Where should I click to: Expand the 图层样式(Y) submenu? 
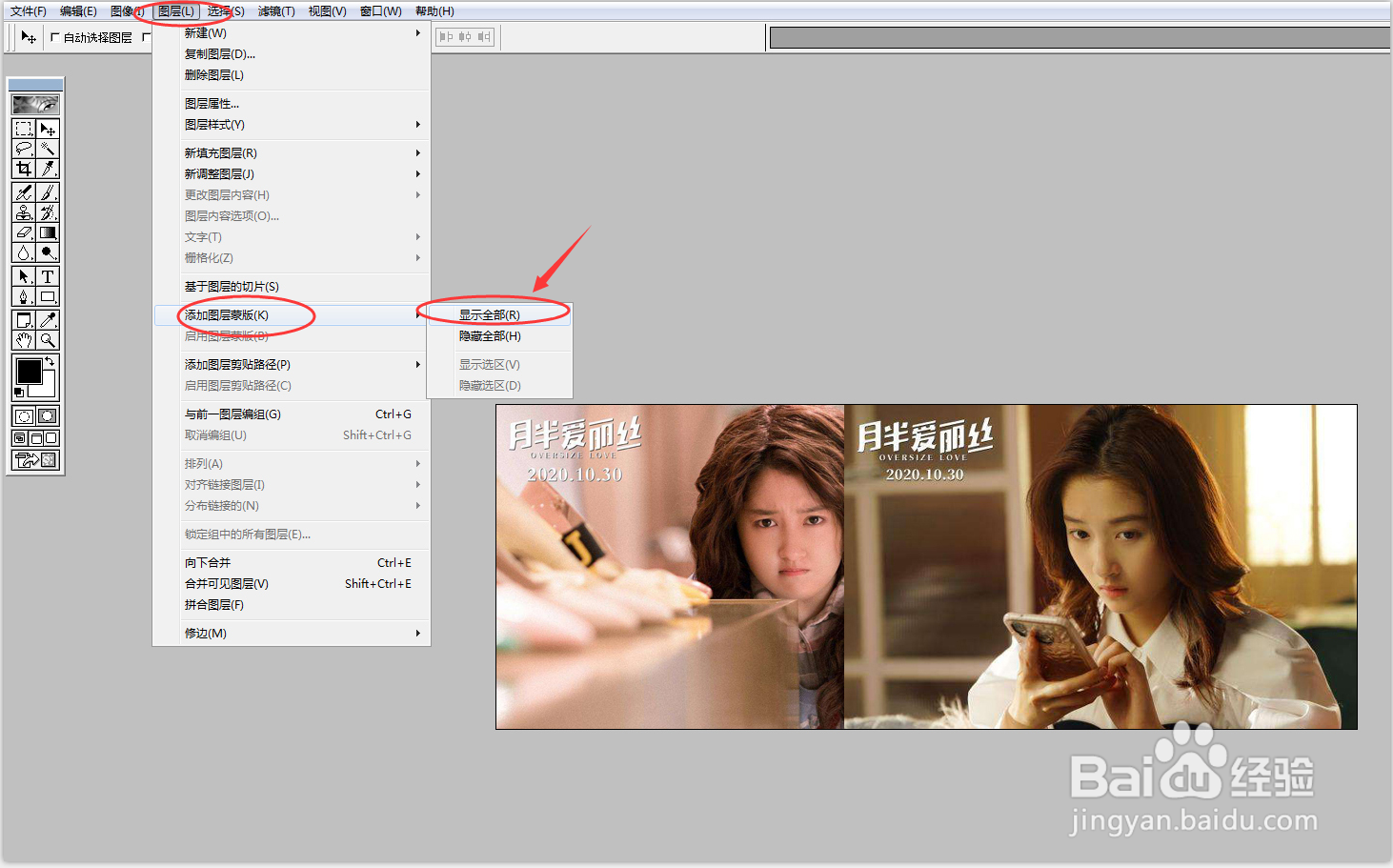pos(292,125)
